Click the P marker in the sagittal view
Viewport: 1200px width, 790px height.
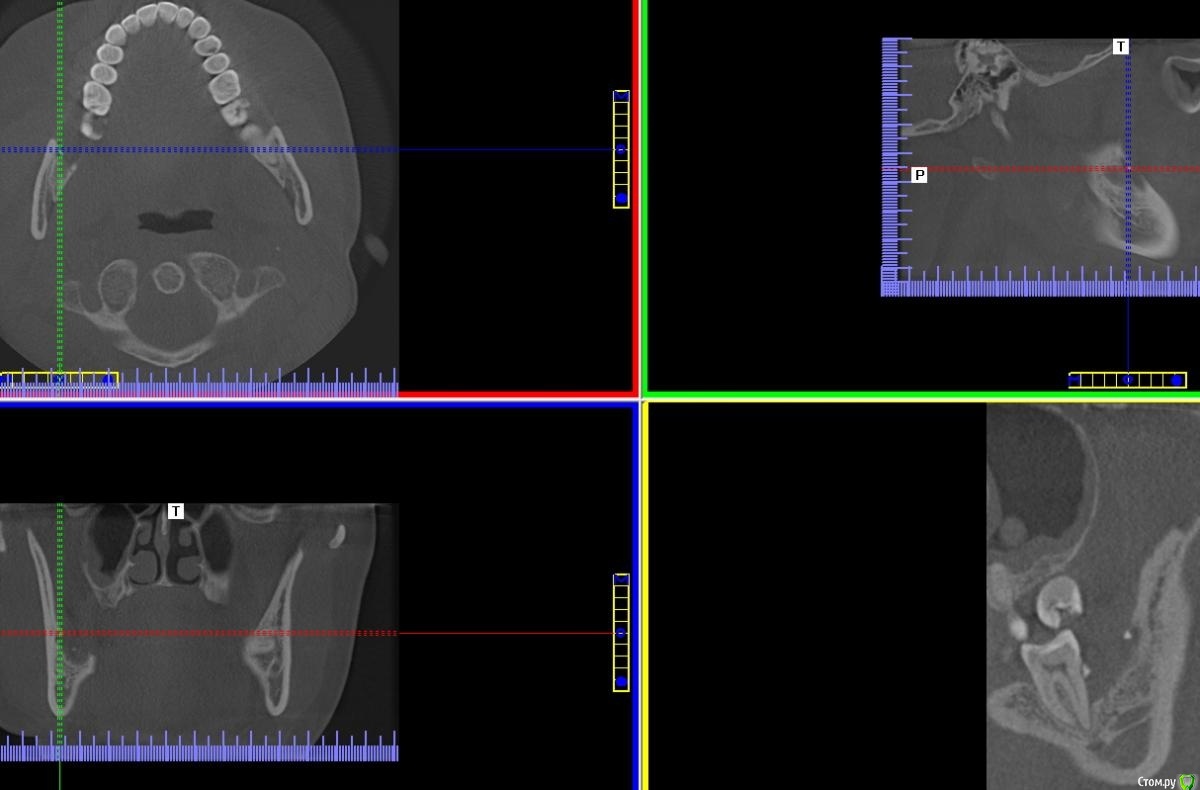click(919, 175)
